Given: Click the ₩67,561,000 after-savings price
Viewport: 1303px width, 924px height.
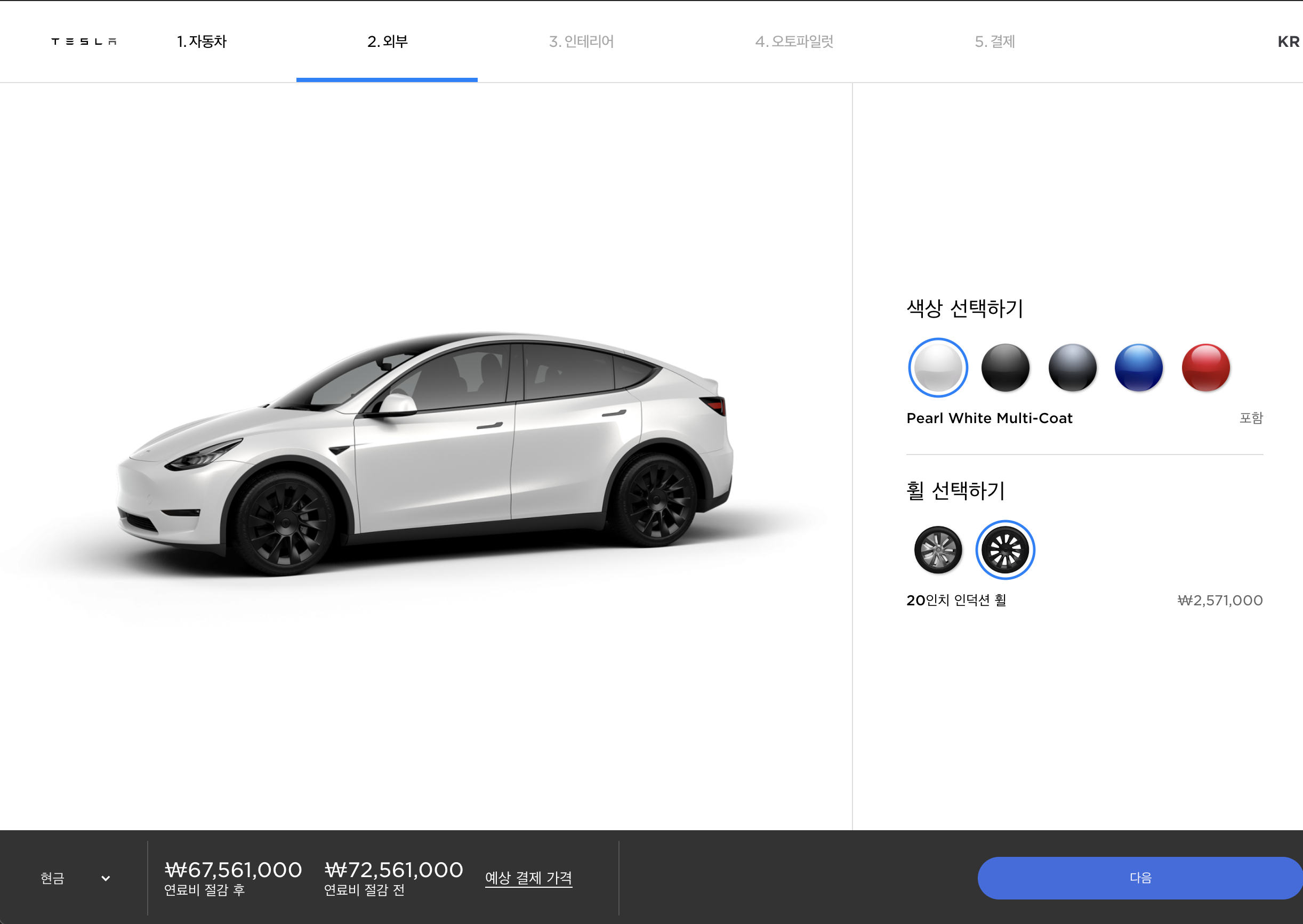Looking at the screenshot, I should [233, 870].
